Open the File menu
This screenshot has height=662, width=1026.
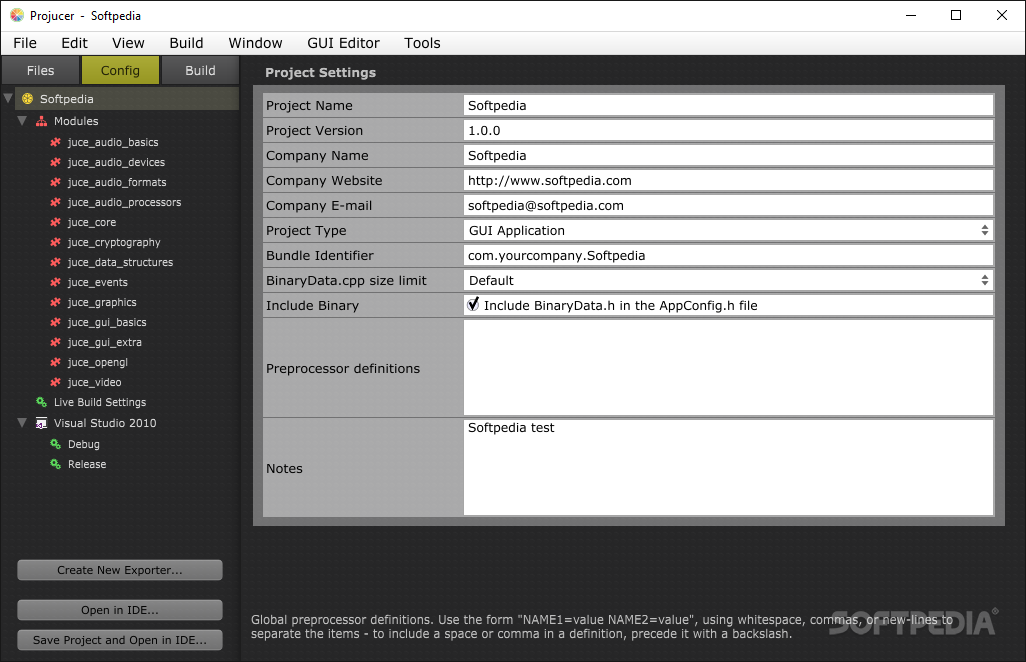point(25,43)
